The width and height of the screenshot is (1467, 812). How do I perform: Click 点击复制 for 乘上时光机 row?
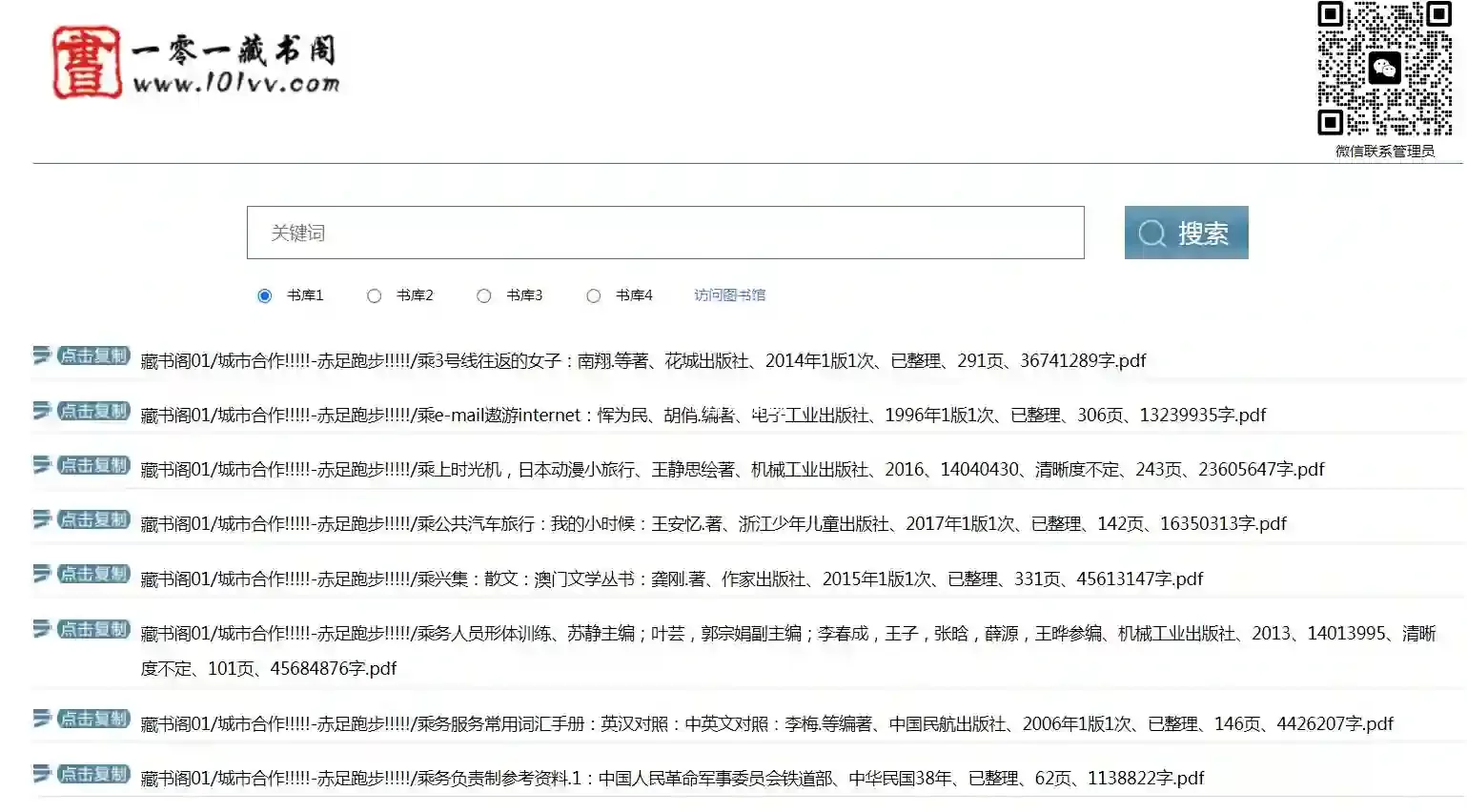pyautogui.click(x=93, y=465)
